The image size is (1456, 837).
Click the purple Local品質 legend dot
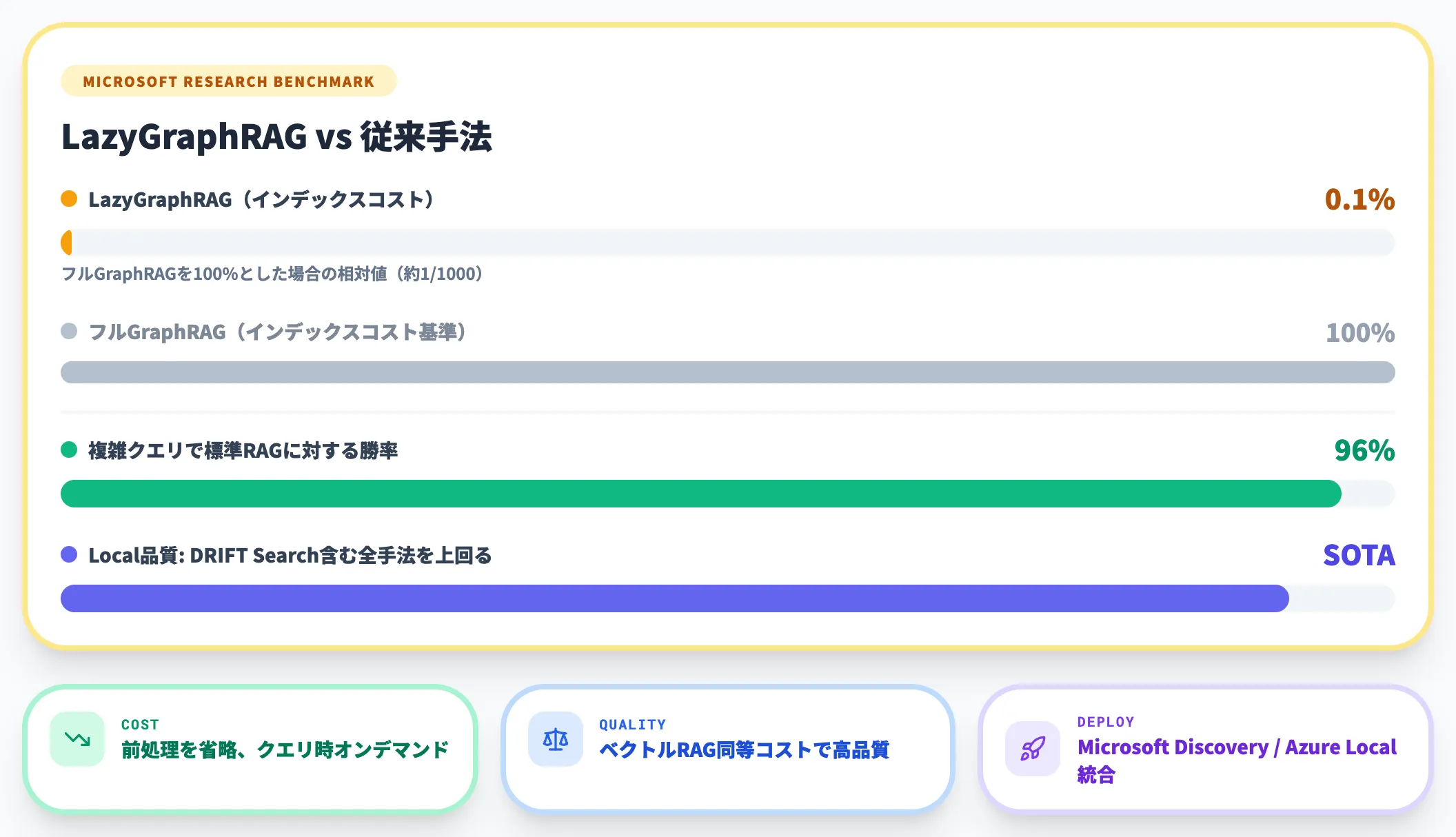pos(69,554)
